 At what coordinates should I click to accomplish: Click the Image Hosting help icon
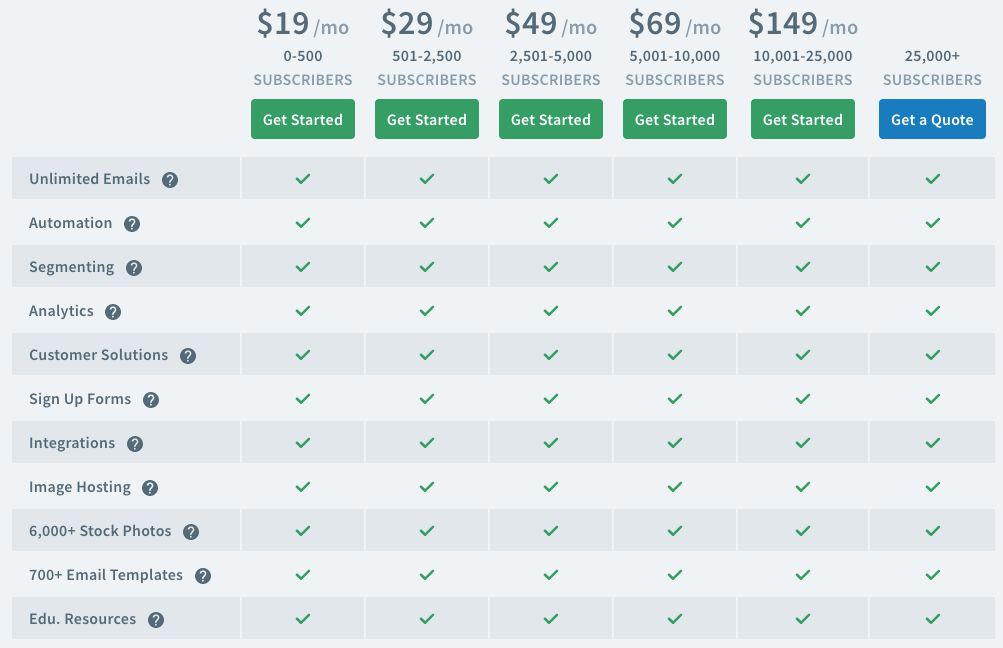(150, 488)
